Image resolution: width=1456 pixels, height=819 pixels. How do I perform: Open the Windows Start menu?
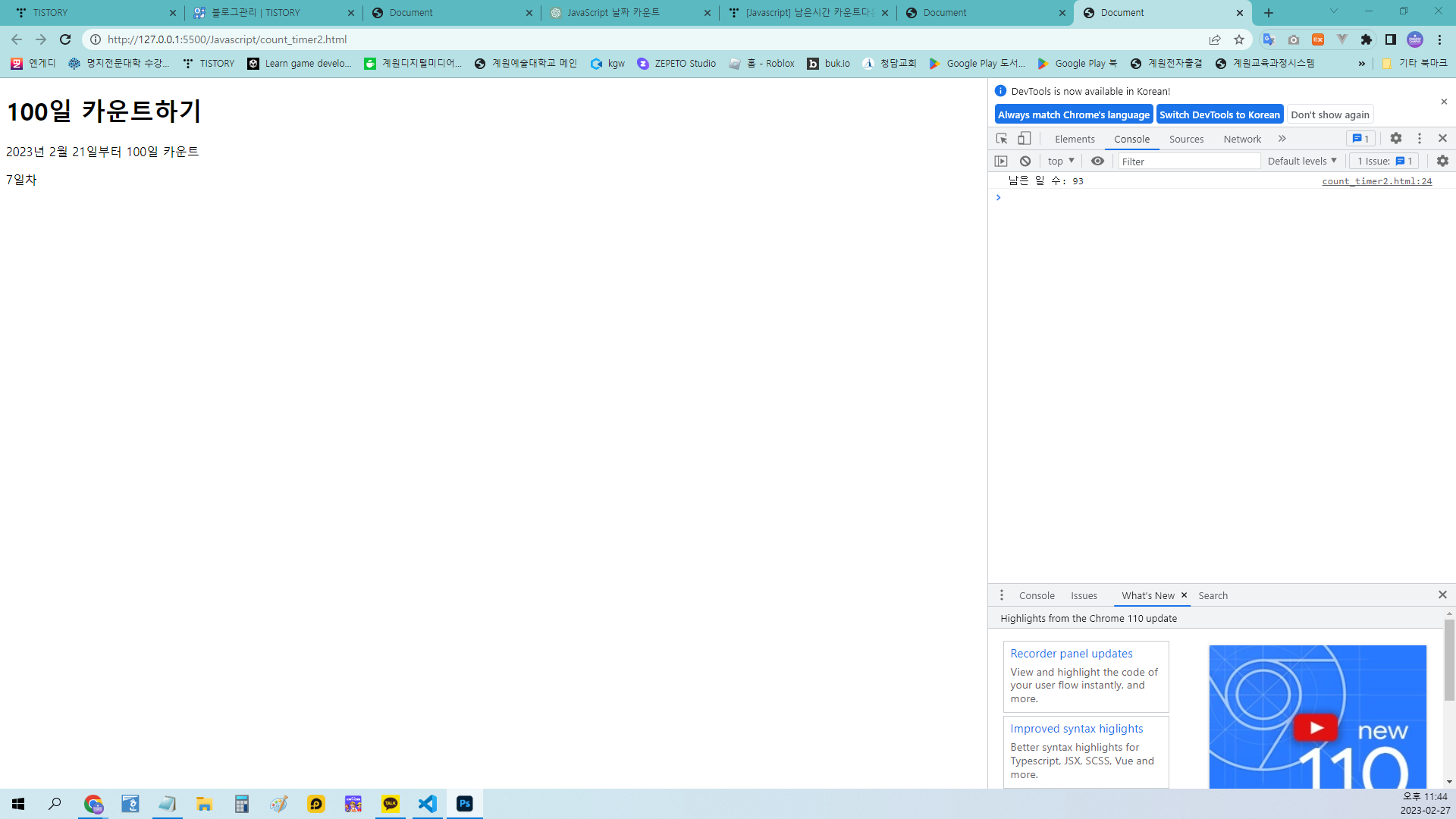click(x=18, y=804)
